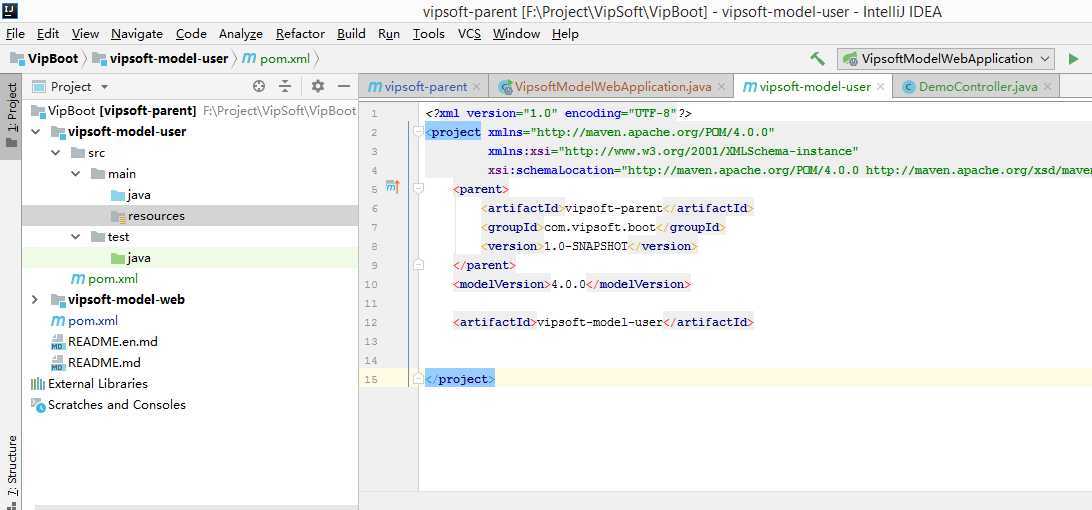Close the vipsoft-parent editor tab
Screen dimensions: 1092x510
pos(476,87)
